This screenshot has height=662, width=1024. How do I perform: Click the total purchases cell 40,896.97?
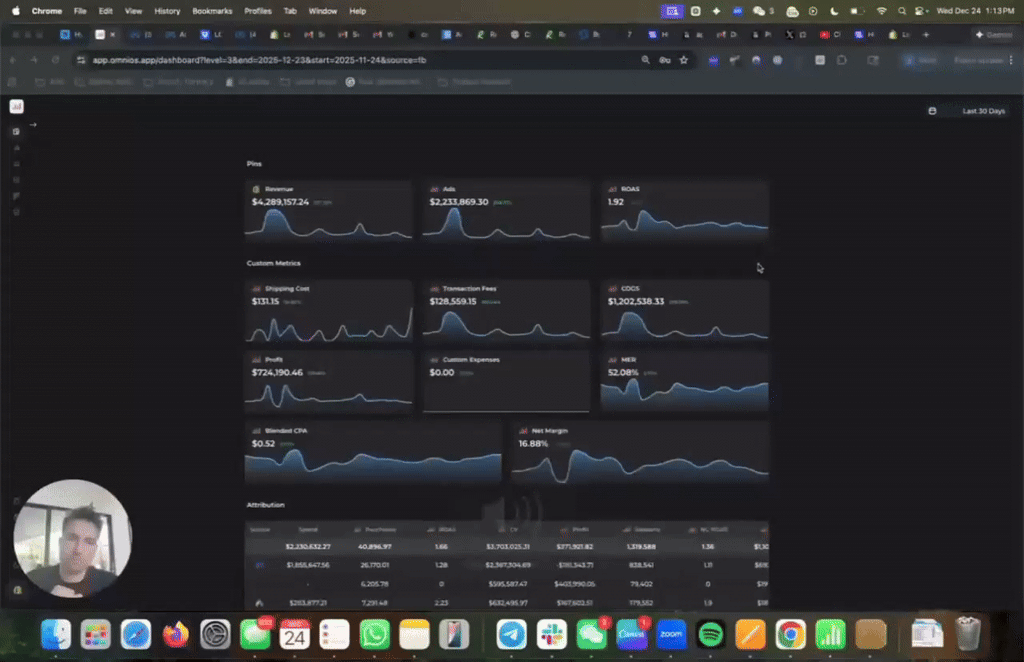[374, 546]
